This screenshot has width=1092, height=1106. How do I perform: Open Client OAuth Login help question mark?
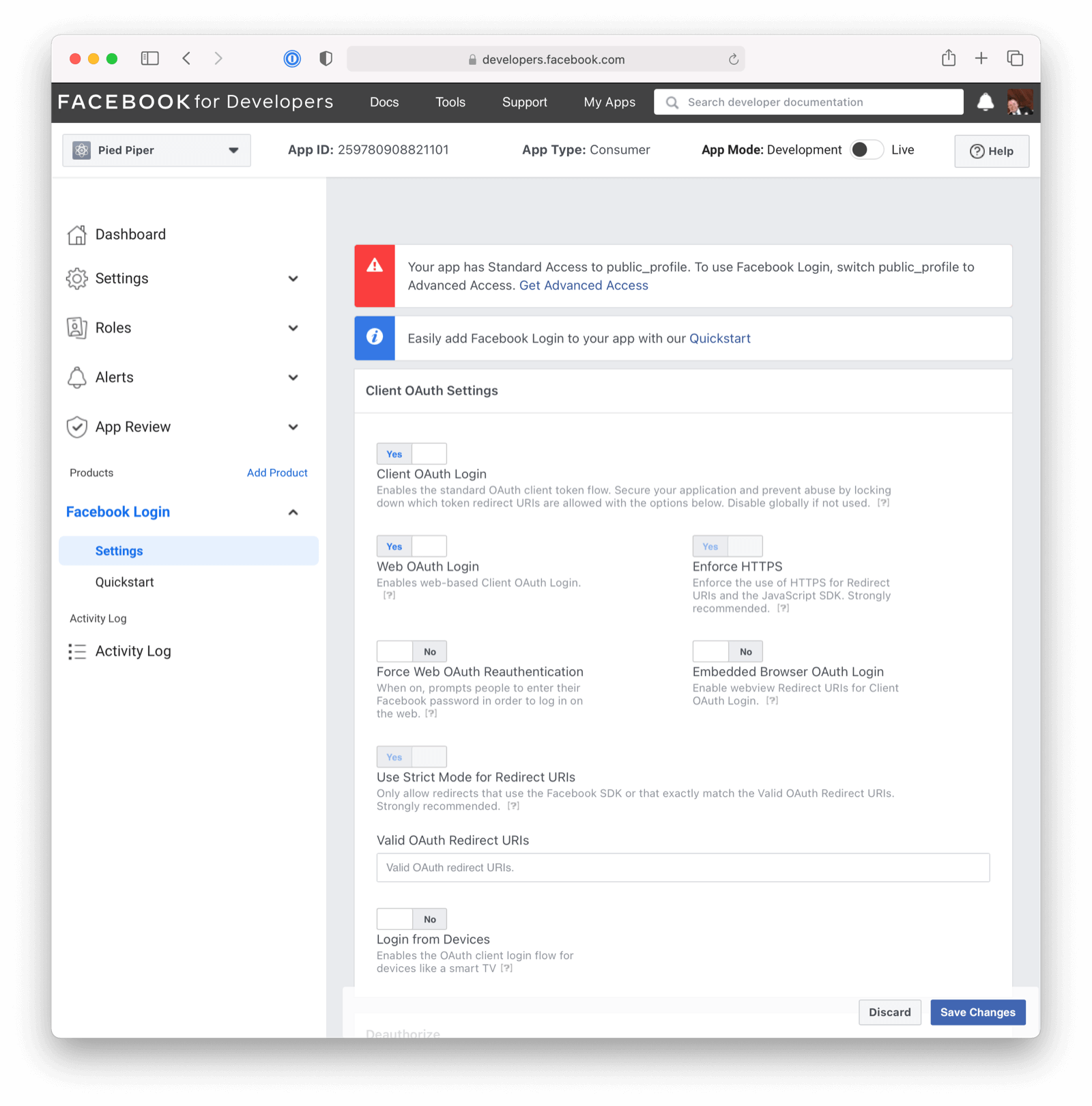point(883,503)
